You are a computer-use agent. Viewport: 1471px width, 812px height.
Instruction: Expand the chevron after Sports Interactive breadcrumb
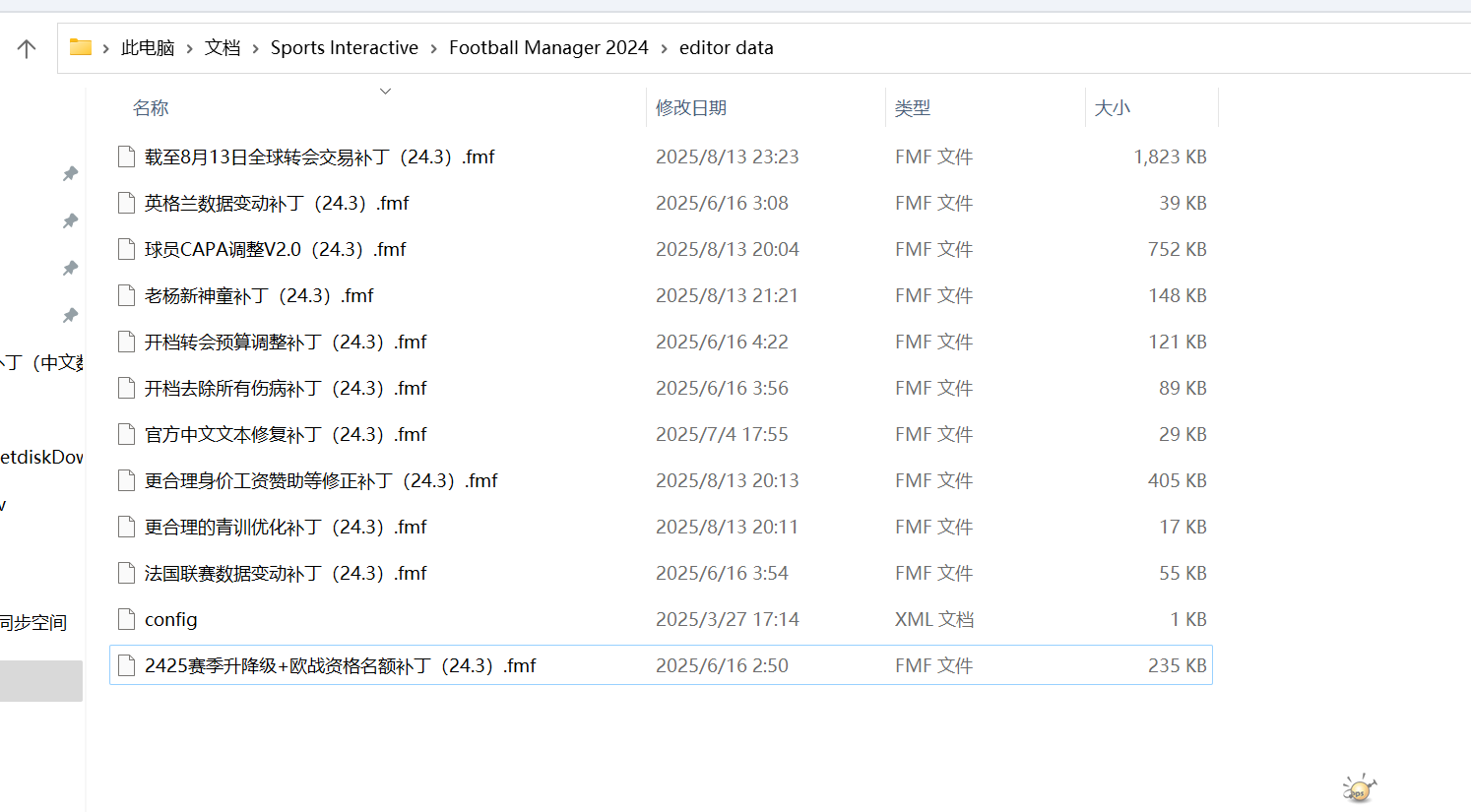[433, 48]
